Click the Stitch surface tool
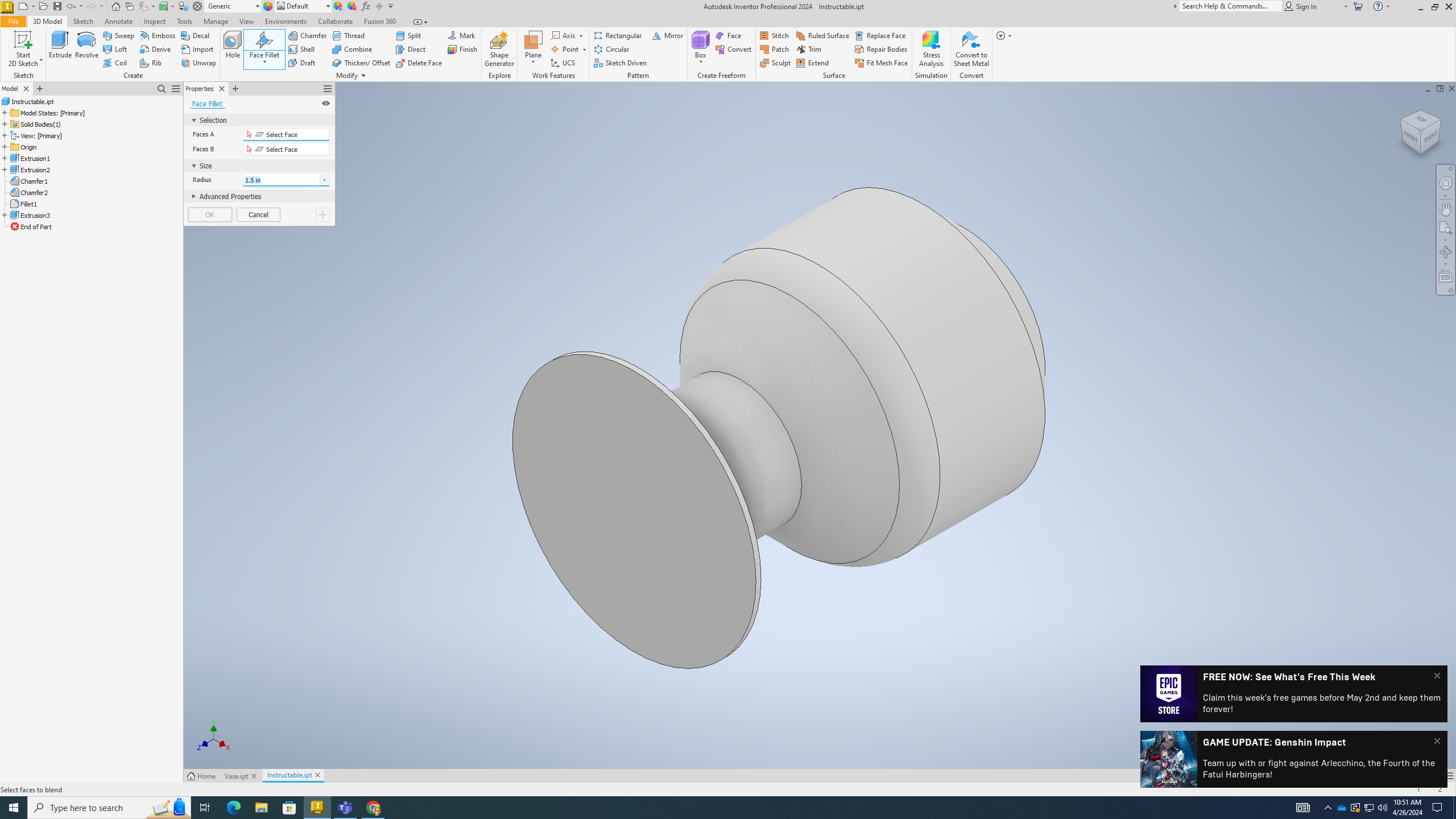 click(x=775, y=35)
